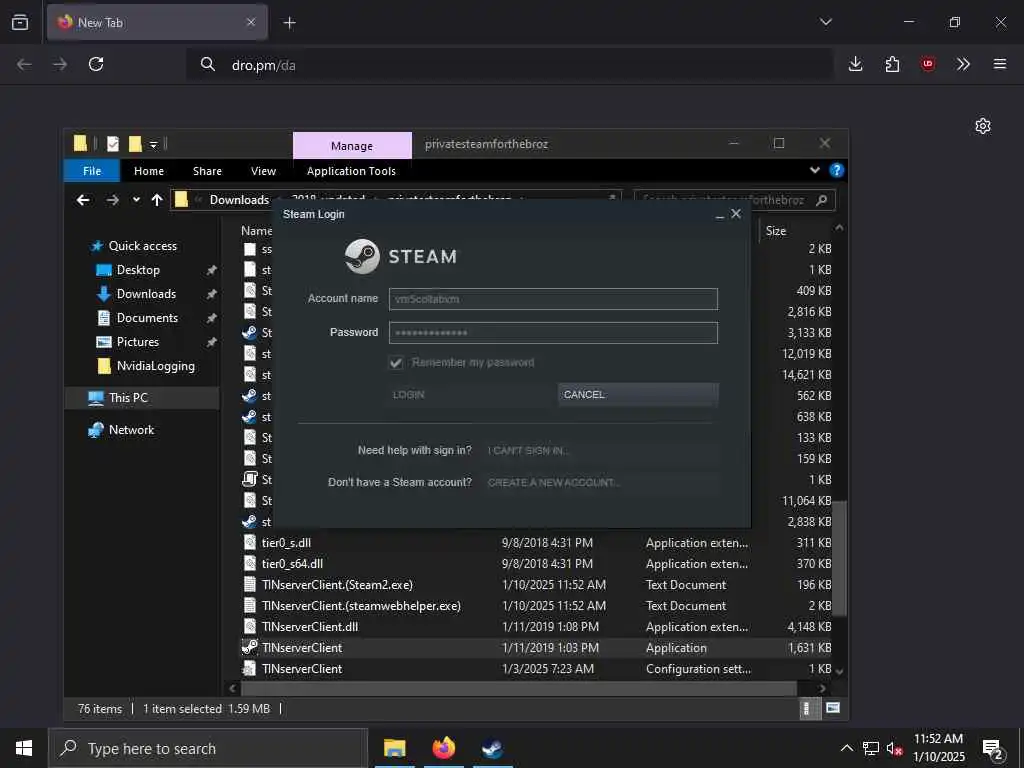Open a new Firefox tab with plus button
This screenshot has width=1024, height=768.
coord(289,23)
